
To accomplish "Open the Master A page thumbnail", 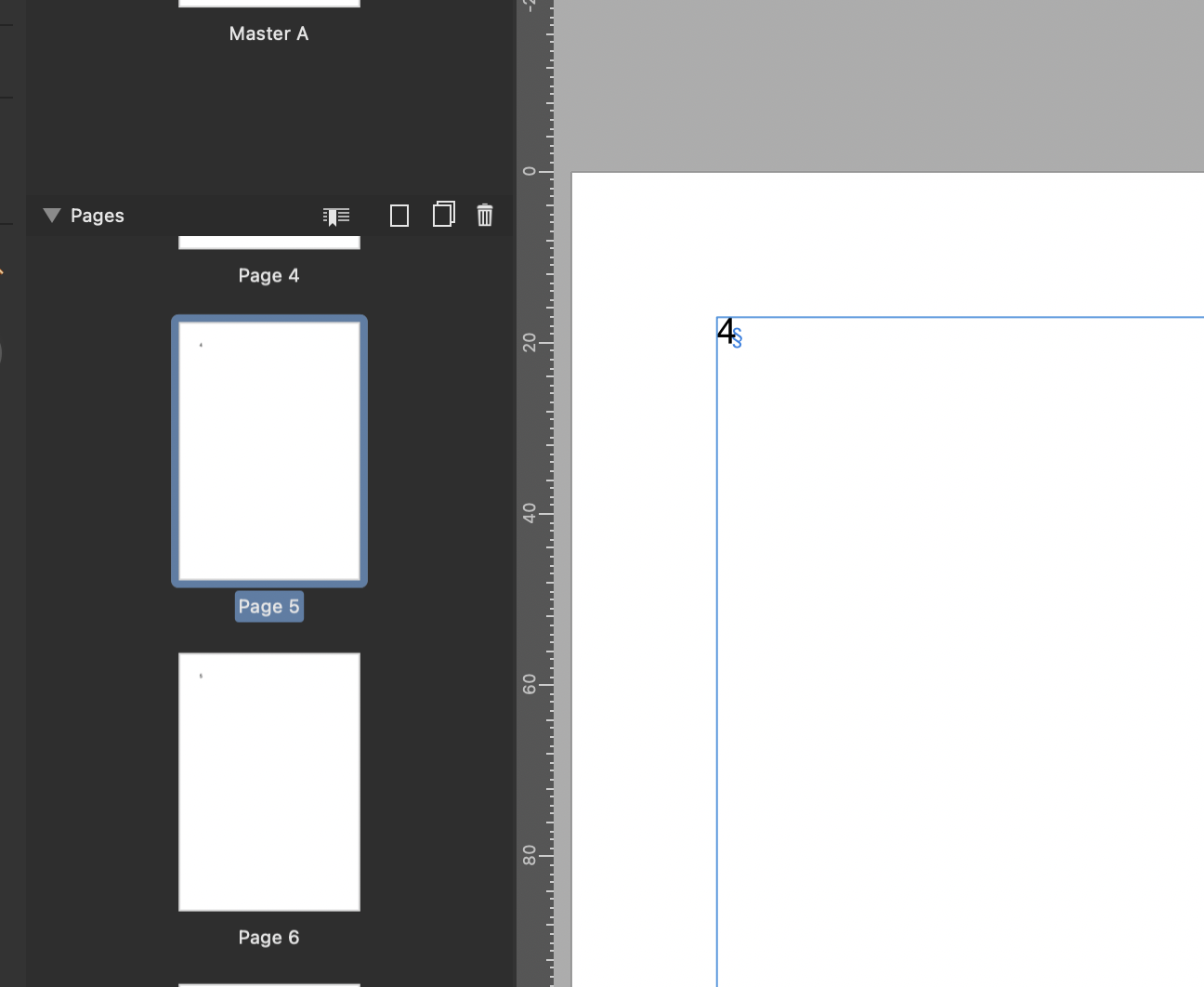I will (268, 3).
